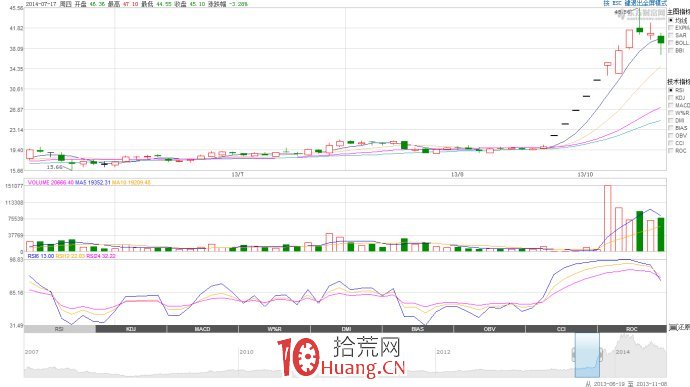The image size is (690, 387).
Task: Select CCI in the technical indicator list
Action: pos(671,143)
